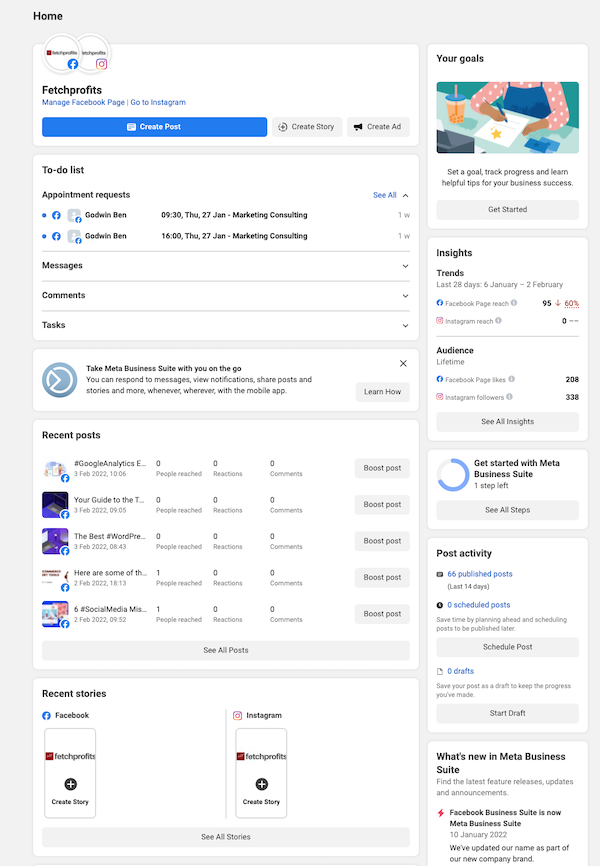Click the lightning bolt icon by Meta announcement
600x866 pixels.
441,813
